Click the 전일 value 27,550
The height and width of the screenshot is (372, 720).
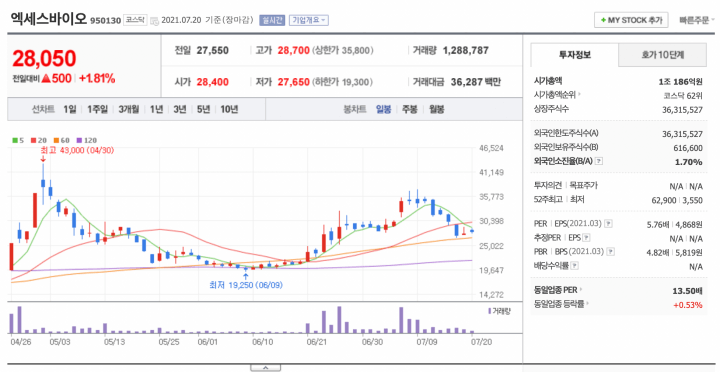213,51
